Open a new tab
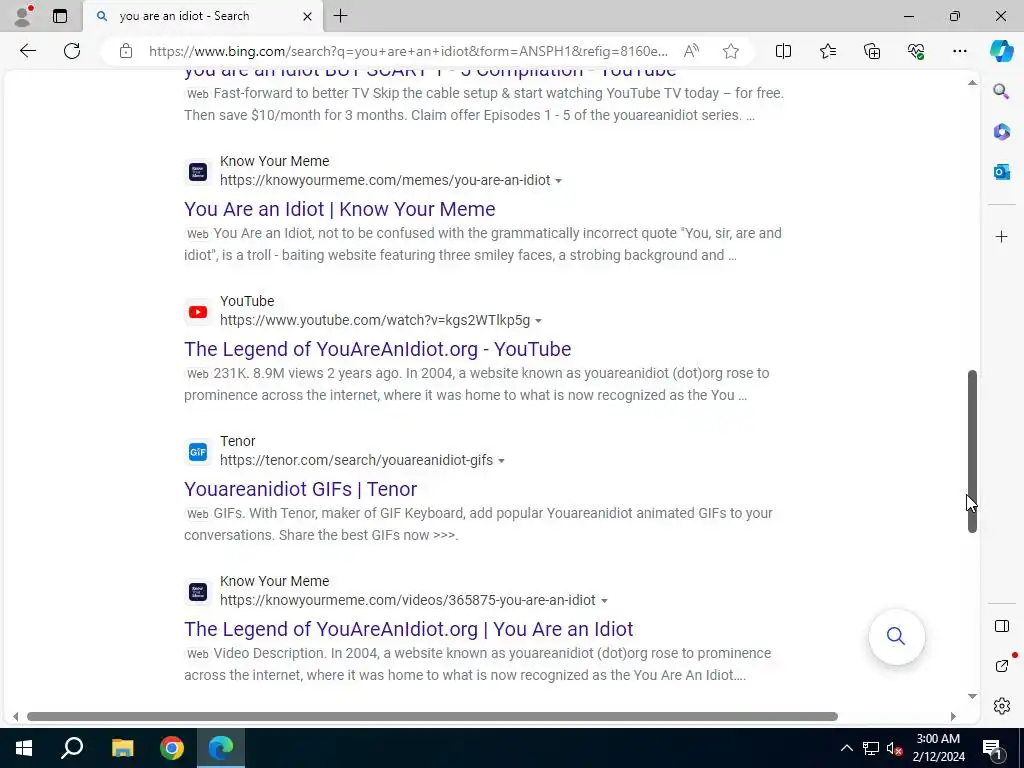Viewport: 1024px width, 768px height. (x=340, y=16)
